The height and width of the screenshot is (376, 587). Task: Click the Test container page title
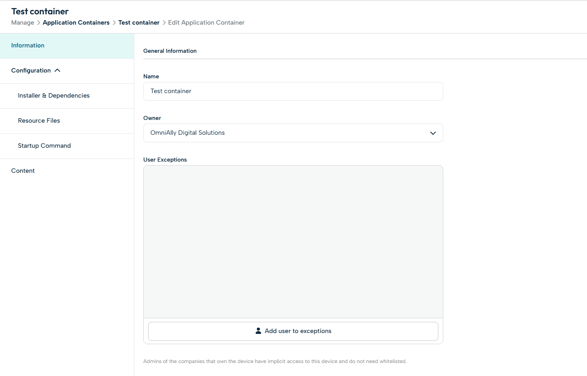click(40, 11)
